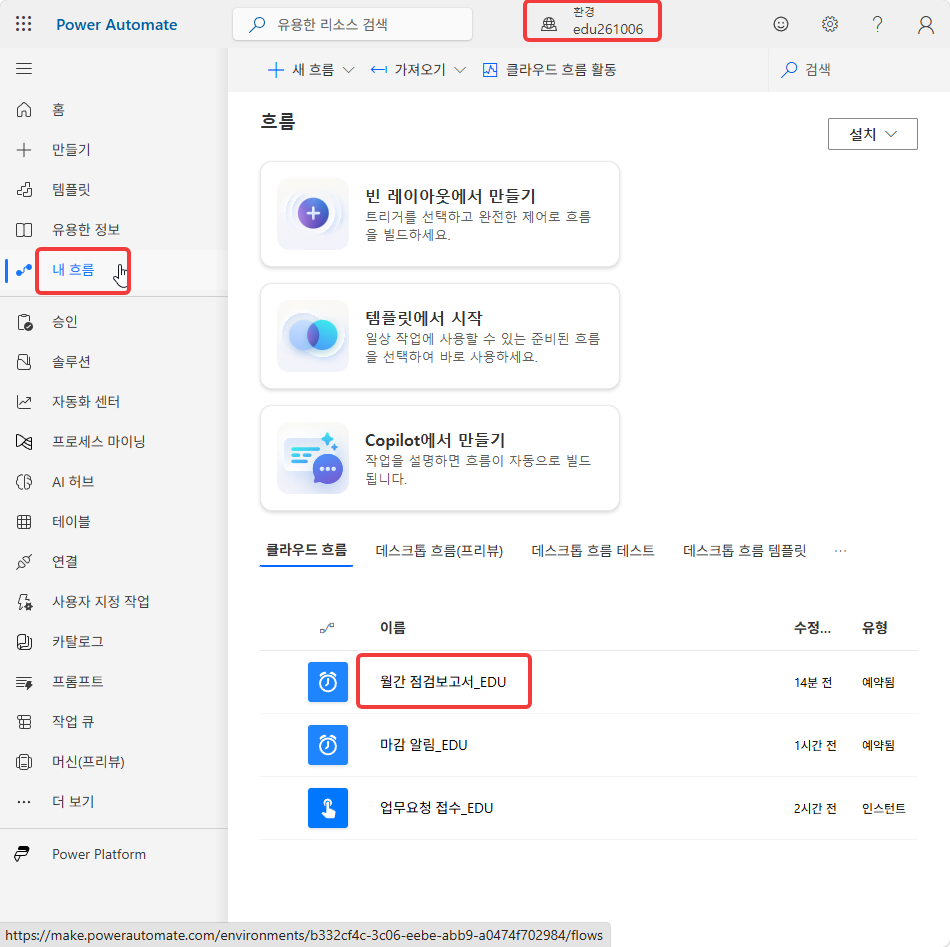Image resolution: width=950 pixels, height=947 pixels.
Task: Select the 템플릿에서 시작 card
Action: (440, 336)
